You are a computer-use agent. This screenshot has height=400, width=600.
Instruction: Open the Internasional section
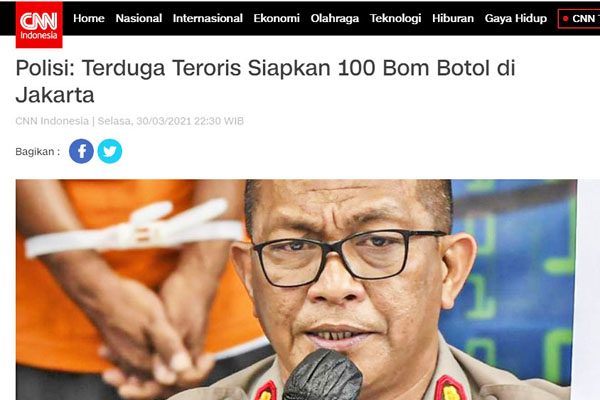(x=207, y=18)
